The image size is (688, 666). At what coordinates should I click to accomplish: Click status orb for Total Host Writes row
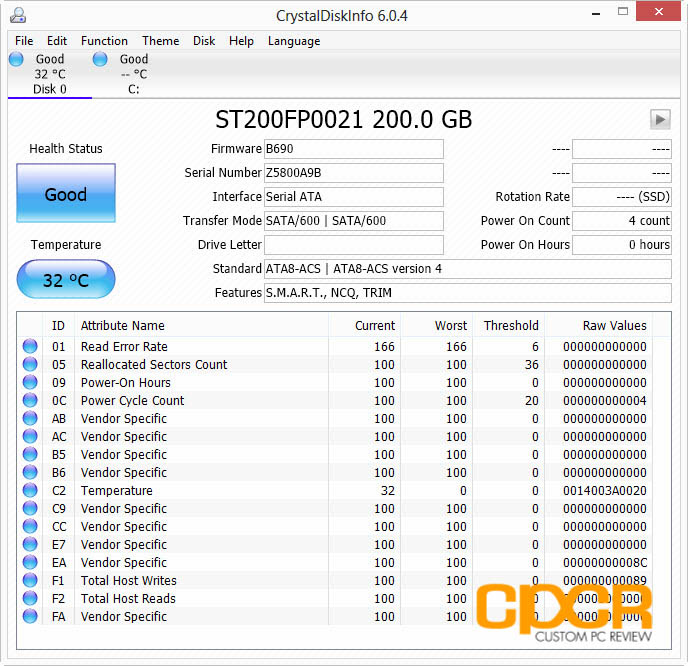pyautogui.click(x=30, y=580)
